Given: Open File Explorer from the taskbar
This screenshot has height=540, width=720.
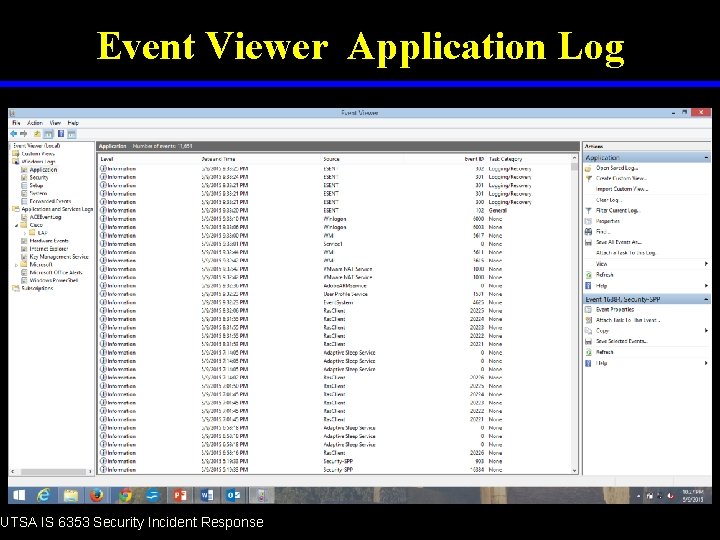Looking at the screenshot, I should (71, 495).
